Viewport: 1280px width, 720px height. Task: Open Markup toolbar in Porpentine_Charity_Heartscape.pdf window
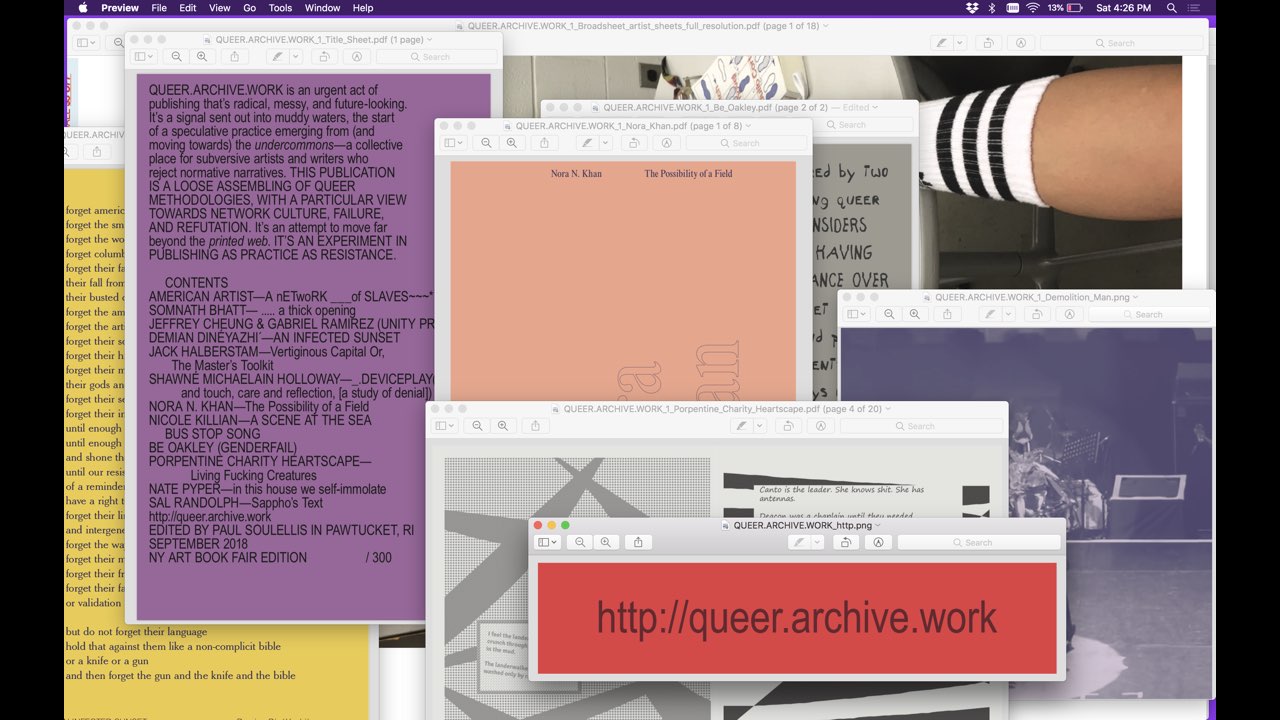coord(820,426)
